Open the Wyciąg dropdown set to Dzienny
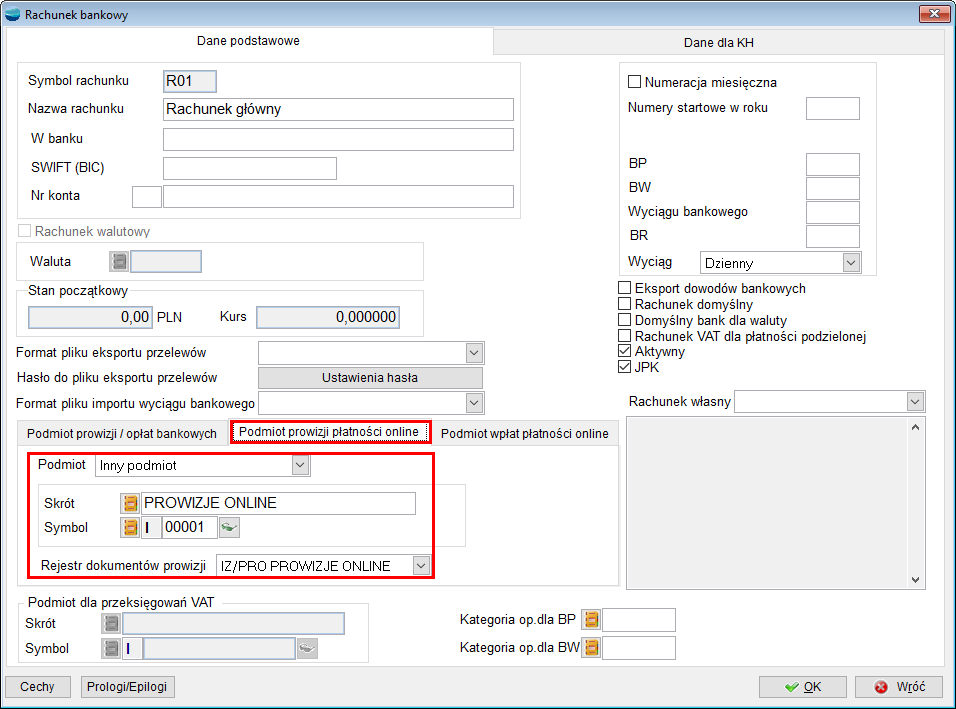The height and width of the screenshot is (709, 956). click(x=851, y=263)
